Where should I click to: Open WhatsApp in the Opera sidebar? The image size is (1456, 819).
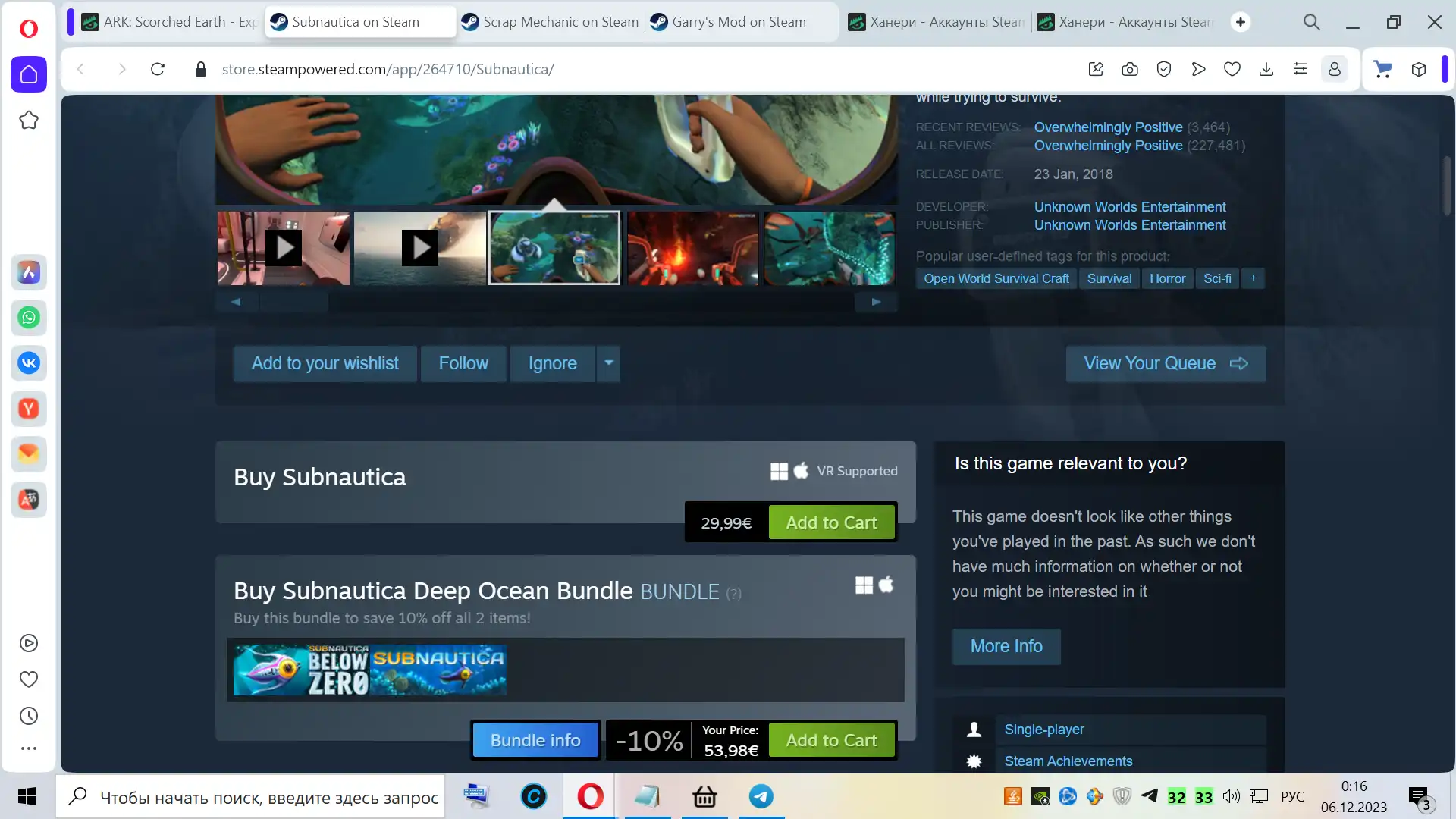pyautogui.click(x=29, y=318)
